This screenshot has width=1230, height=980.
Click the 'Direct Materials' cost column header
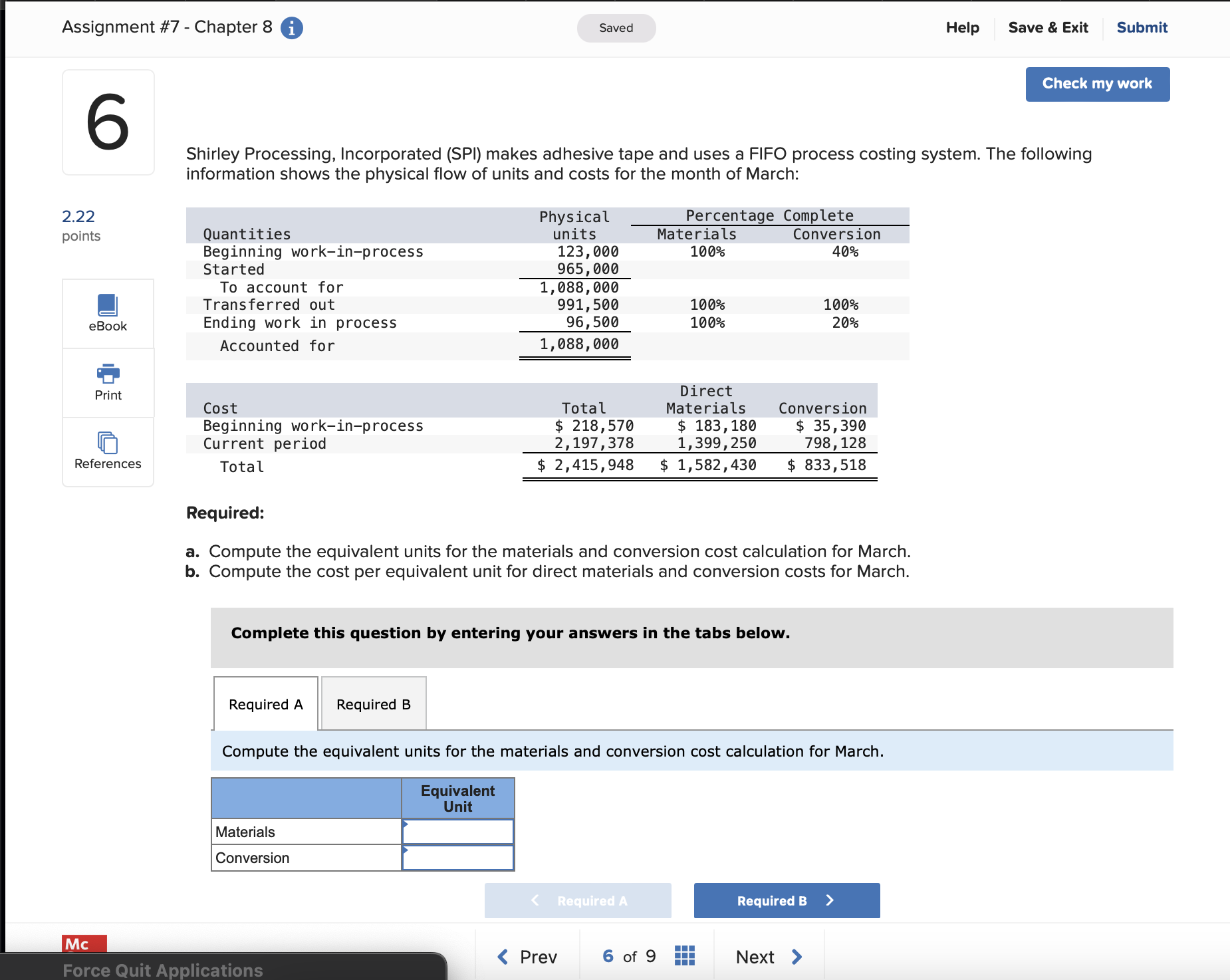tap(706, 400)
